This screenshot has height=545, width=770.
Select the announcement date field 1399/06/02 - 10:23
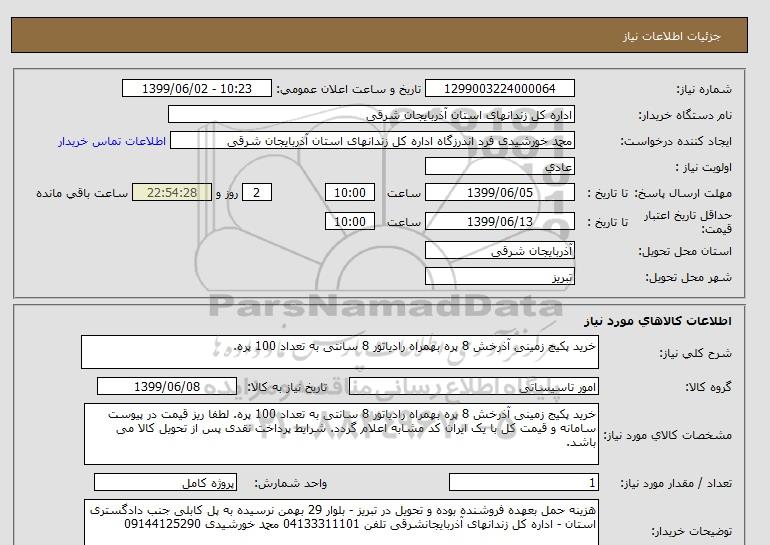pyautogui.click(x=196, y=89)
